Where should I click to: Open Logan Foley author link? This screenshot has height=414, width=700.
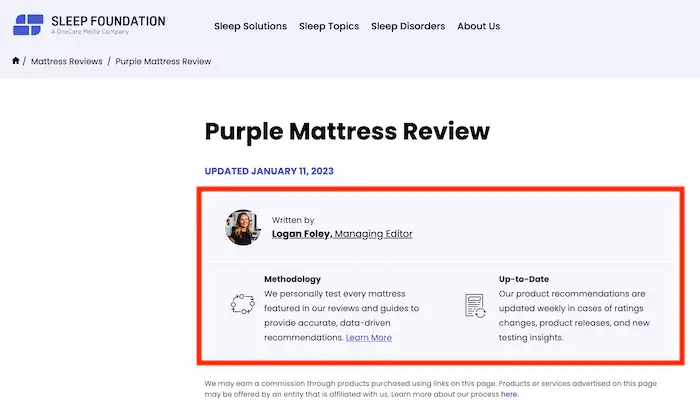tap(301, 234)
